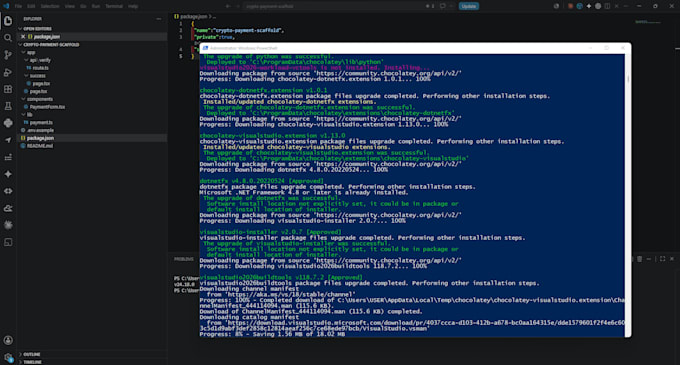This screenshot has width=680, height=365.
Task: Open the Source Control view
Action: click(8, 55)
